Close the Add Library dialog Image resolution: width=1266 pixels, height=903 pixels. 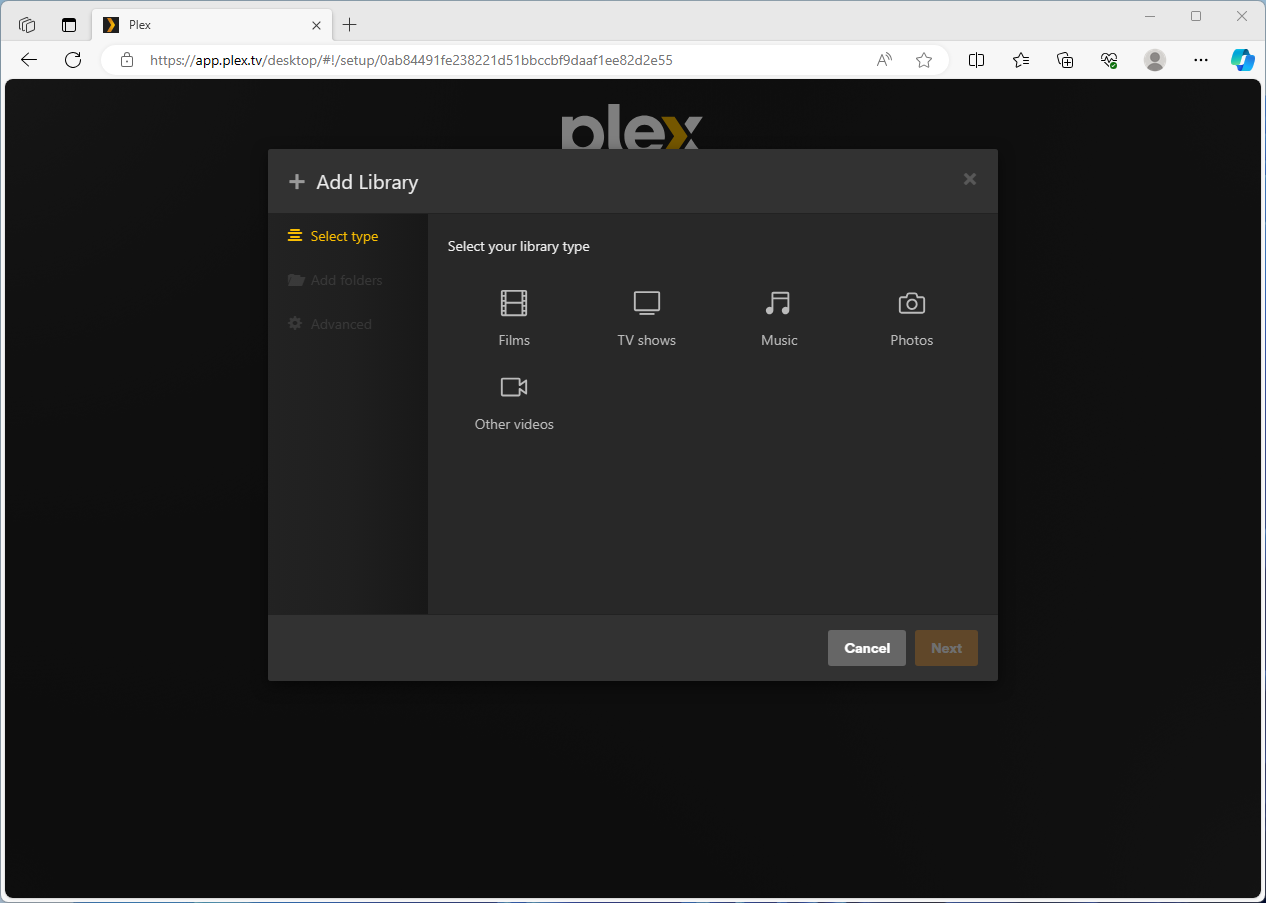[x=969, y=179]
